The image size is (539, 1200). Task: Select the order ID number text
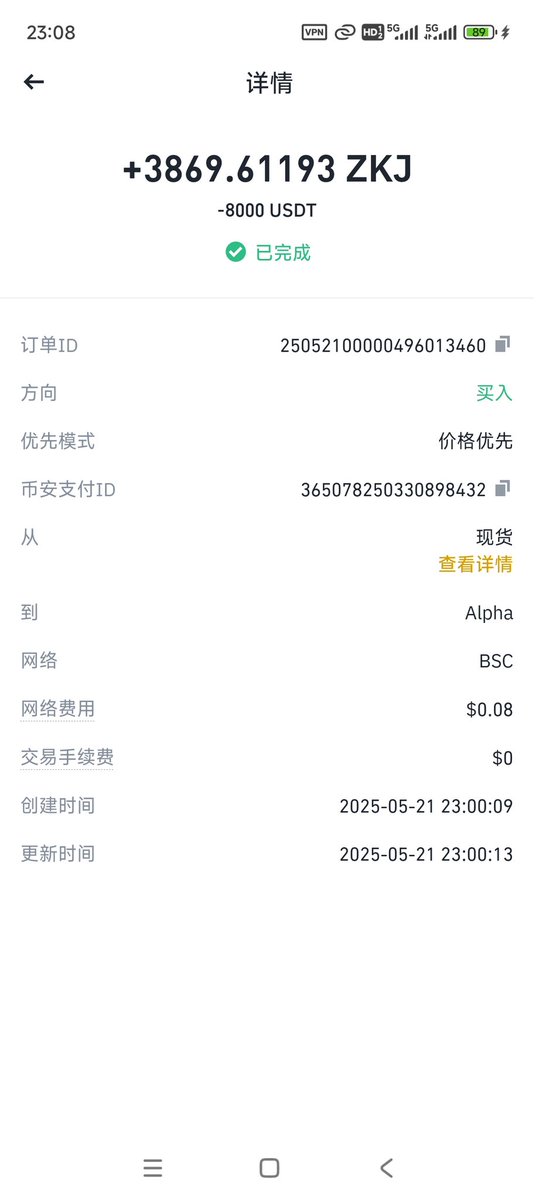(x=383, y=346)
